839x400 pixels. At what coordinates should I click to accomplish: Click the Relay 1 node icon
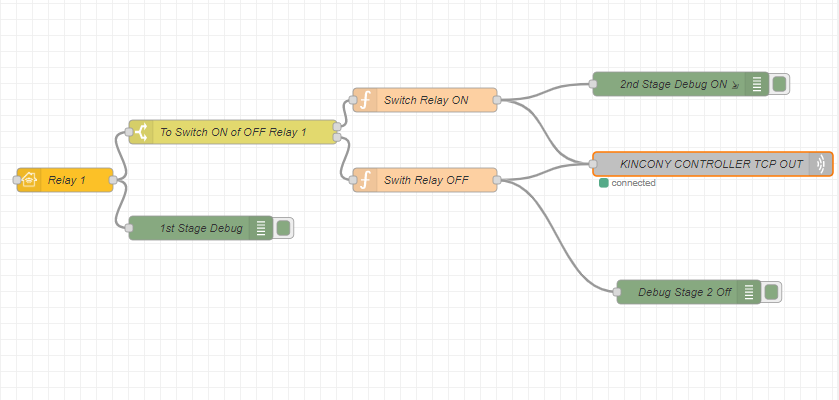pyautogui.click(x=29, y=180)
